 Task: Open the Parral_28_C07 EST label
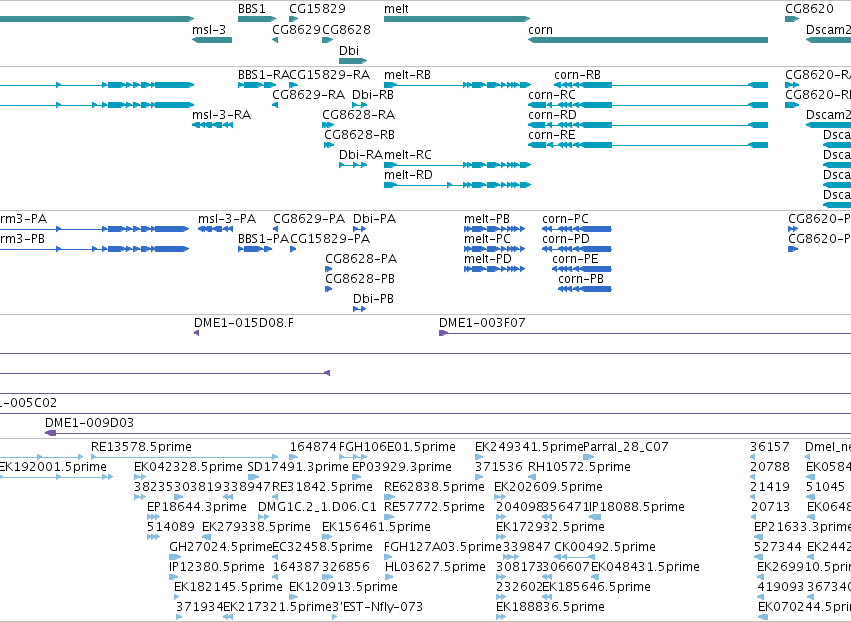coord(625,447)
